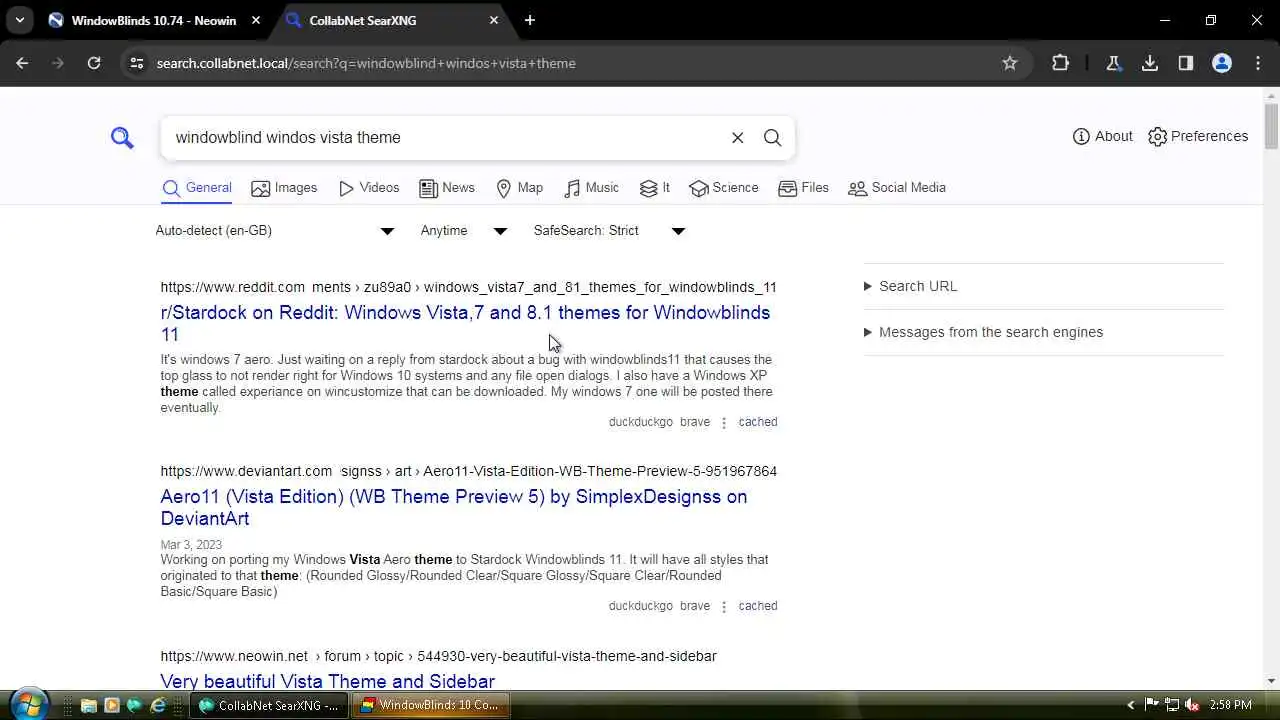Viewport: 1280px width, 720px height.
Task: Open search Preferences
Action: [x=1198, y=136]
